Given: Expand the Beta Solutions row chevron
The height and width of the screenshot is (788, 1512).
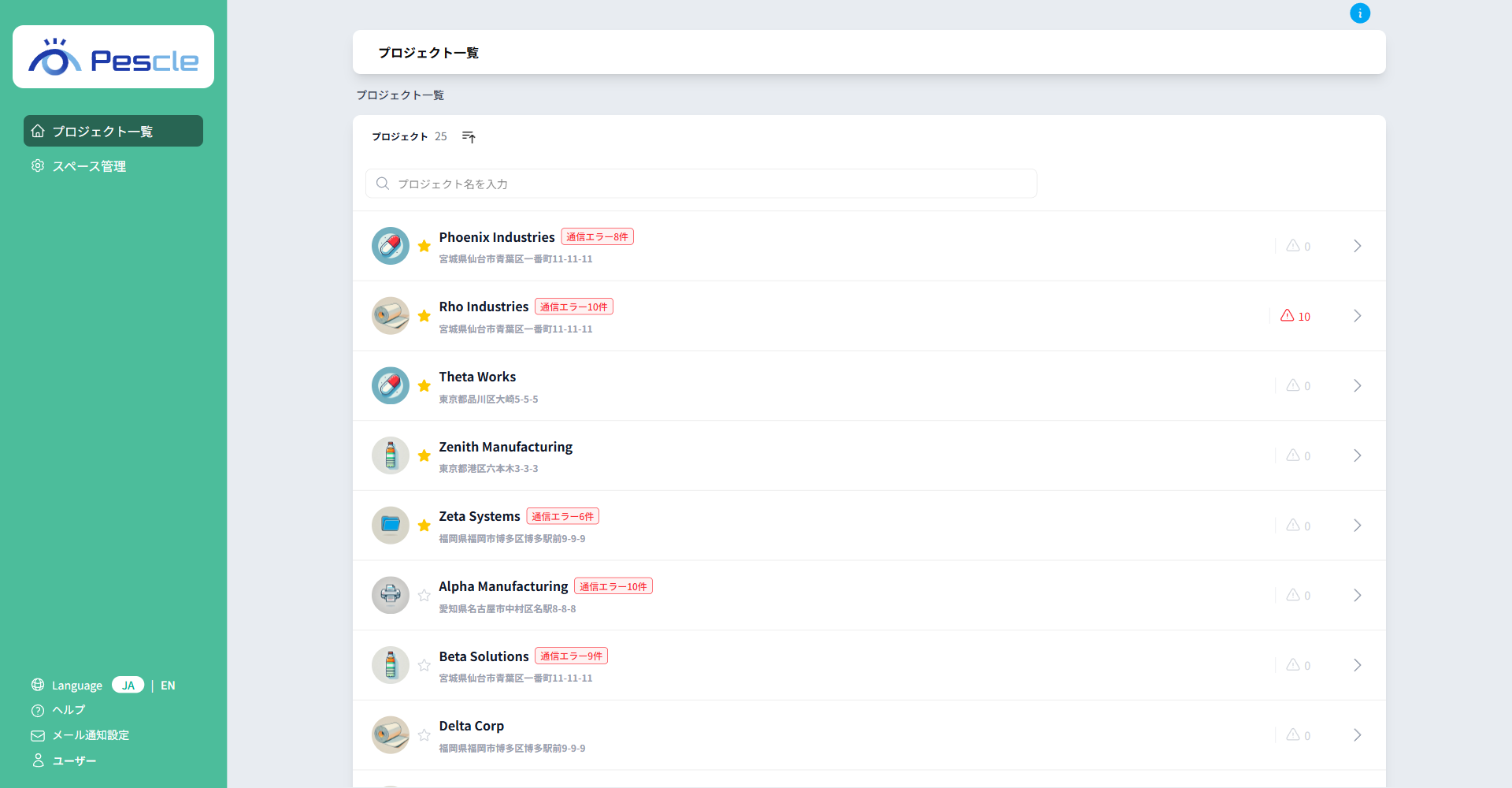Looking at the screenshot, I should [x=1358, y=665].
